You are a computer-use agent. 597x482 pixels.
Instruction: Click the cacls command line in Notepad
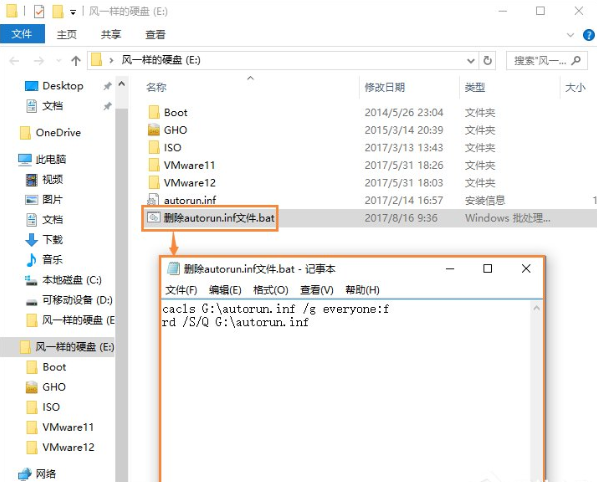point(276,309)
